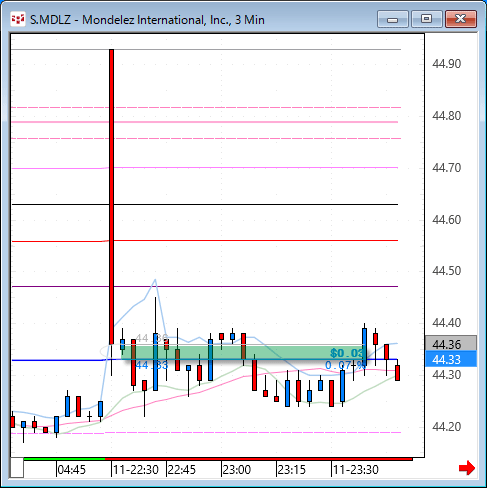Click the 44.60 price scale label
The image size is (487, 488).
point(446,220)
